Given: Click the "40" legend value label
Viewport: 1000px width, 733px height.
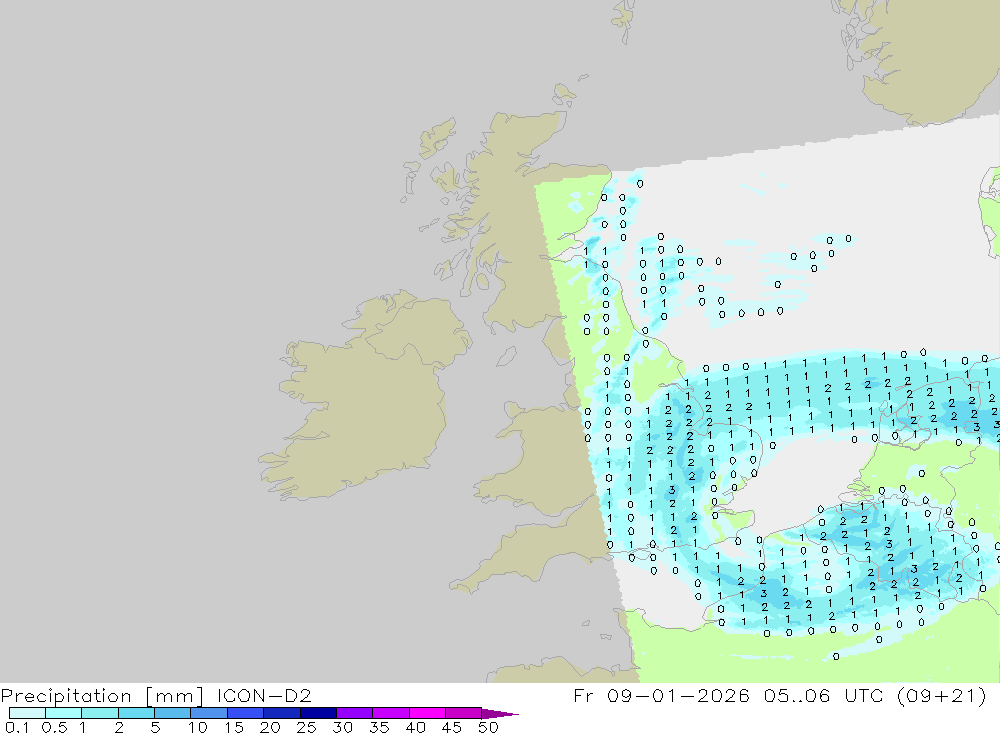Looking at the screenshot, I should (x=416, y=727).
